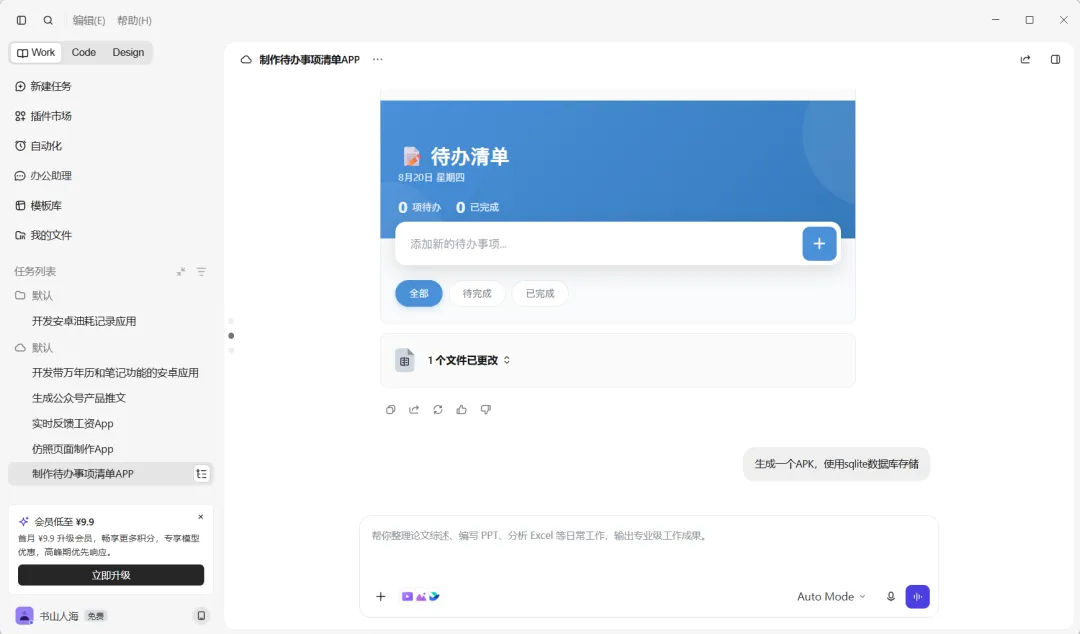Open the colorful tools icon cluster
The width and height of the screenshot is (1080, 634).
[420, 597]
